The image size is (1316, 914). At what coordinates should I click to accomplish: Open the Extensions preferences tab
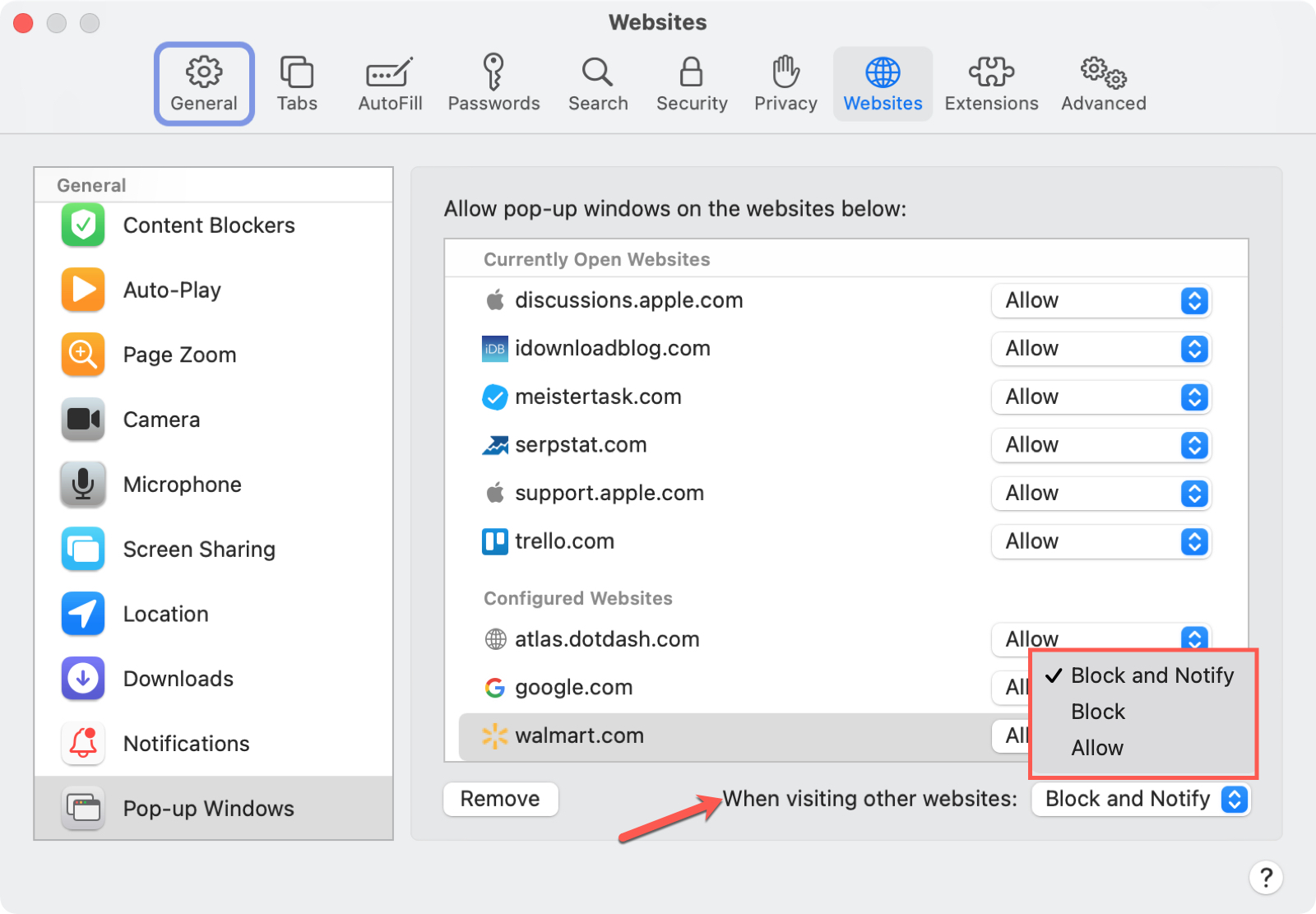[991, 84]
